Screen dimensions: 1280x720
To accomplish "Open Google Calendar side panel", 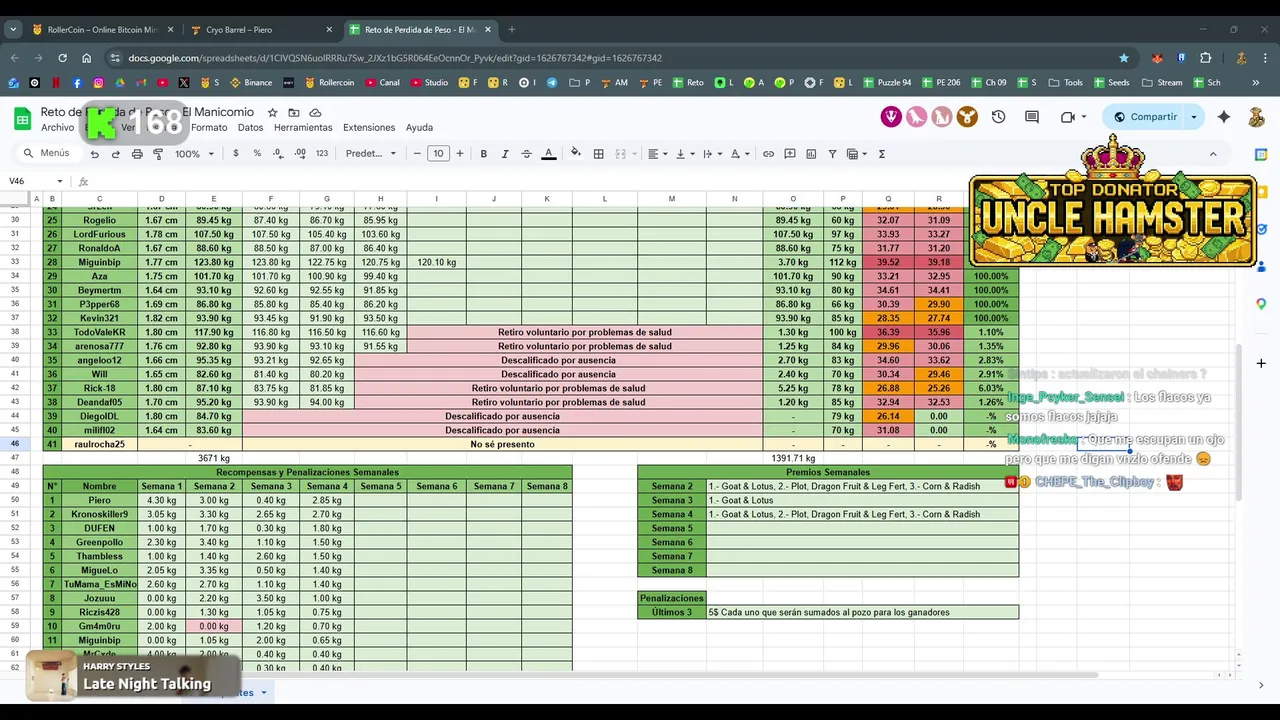I will point(1261,155).
